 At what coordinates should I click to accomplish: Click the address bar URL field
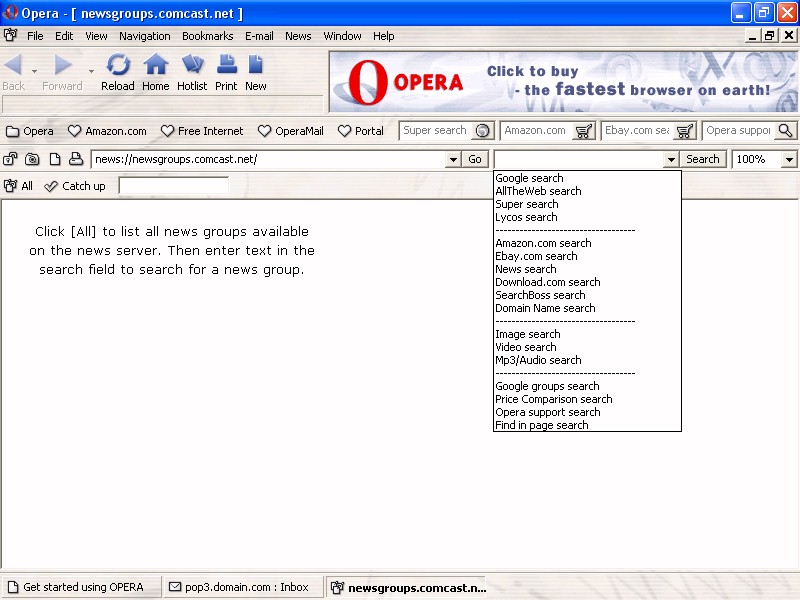click(268, 160)
